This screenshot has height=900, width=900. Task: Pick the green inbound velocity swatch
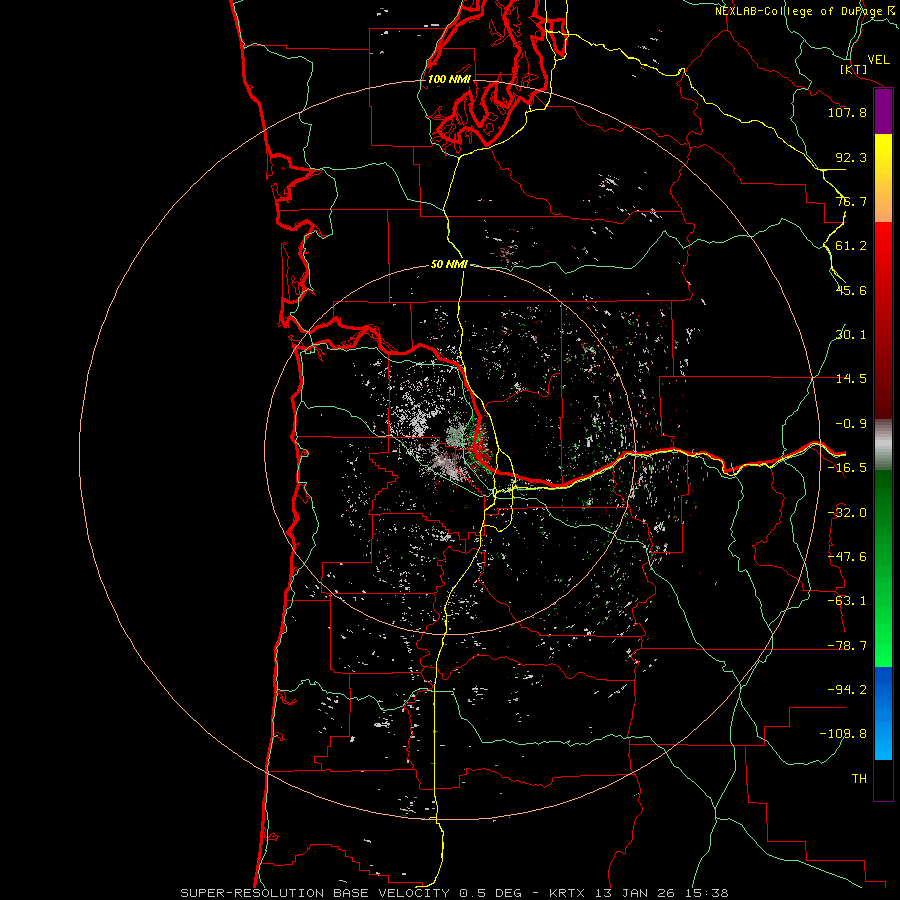click(x=883, y=570)
